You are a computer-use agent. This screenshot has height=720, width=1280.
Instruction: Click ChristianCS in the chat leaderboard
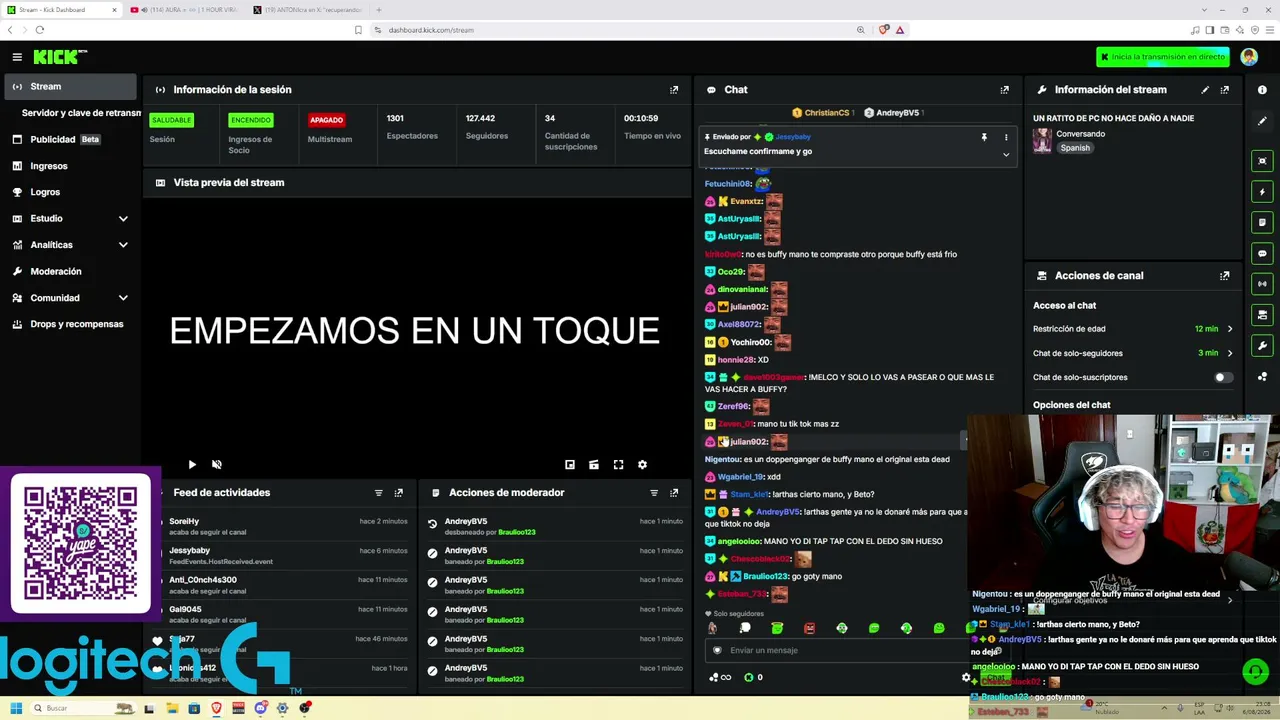click(x=826, y=113)
